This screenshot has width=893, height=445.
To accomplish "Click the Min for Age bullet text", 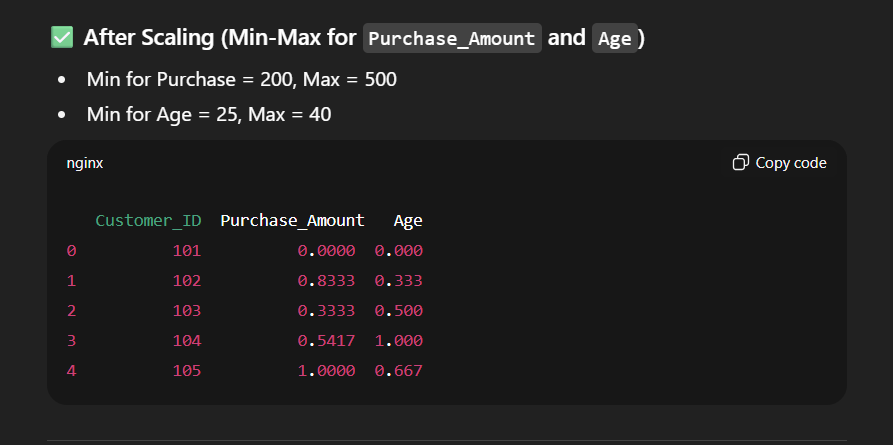I will 209,115.
